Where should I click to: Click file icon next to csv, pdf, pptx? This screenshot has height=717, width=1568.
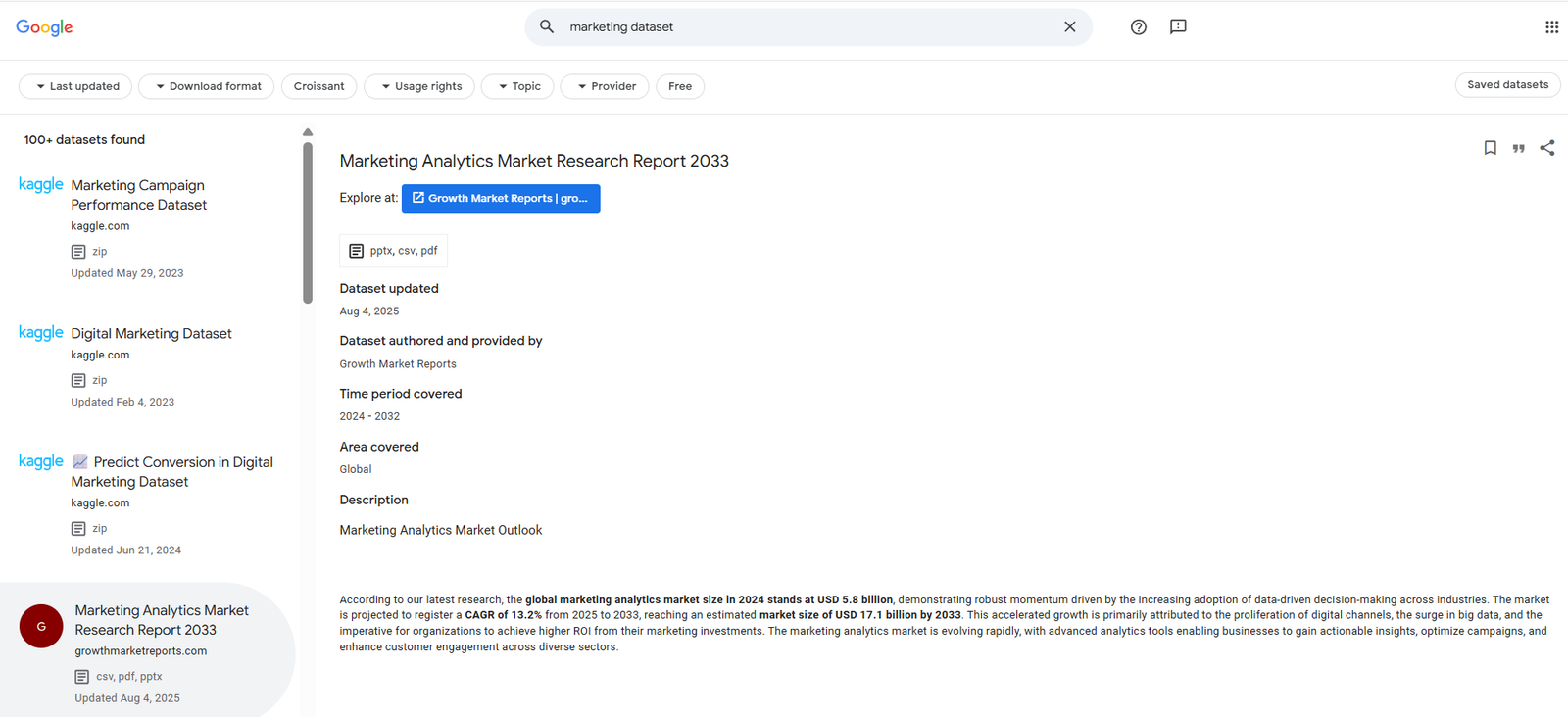pyautogui.click(x=82, y=677)
